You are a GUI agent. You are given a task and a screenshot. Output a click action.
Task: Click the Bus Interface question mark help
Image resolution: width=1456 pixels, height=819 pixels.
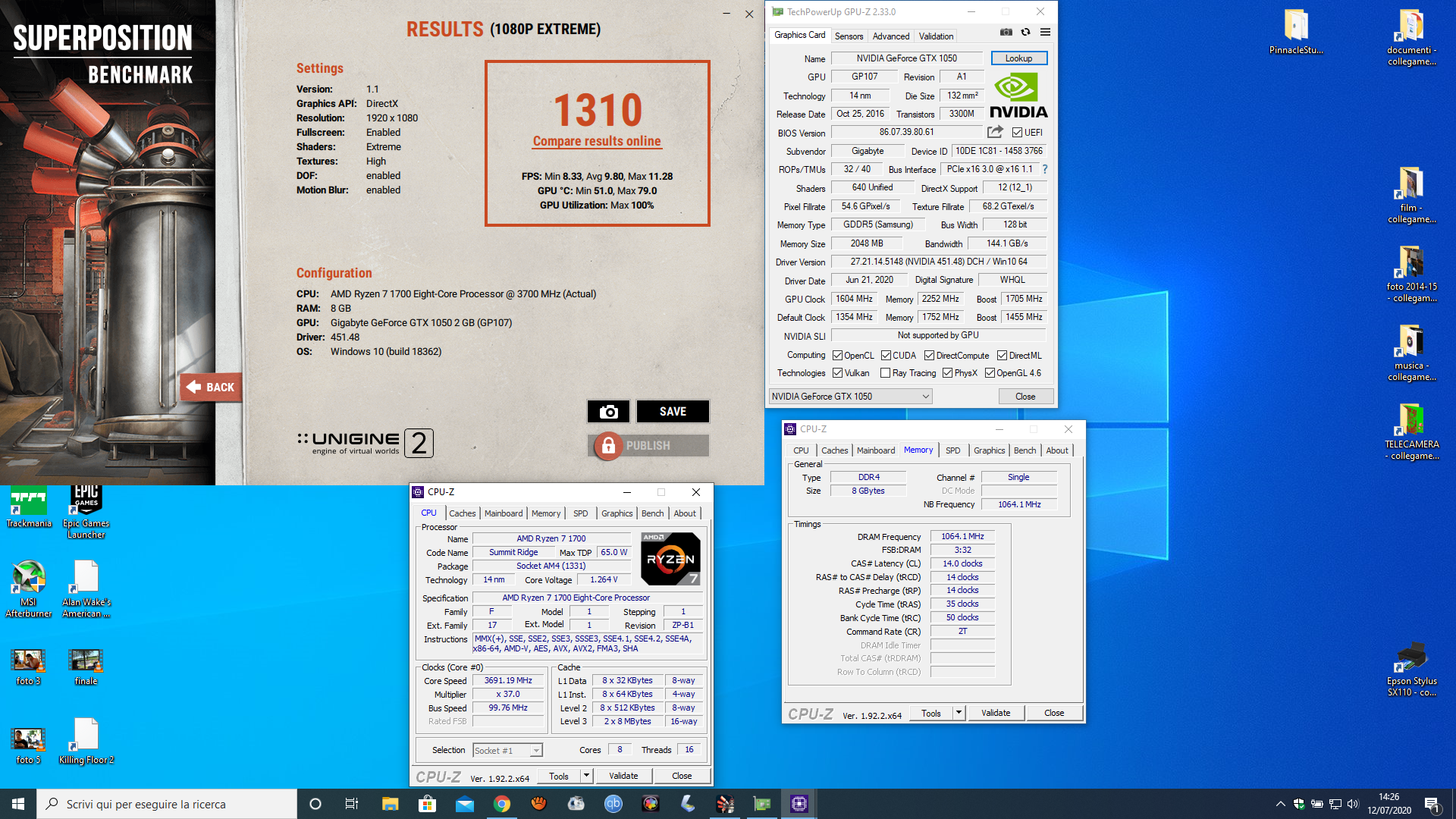(x=1044, y=169)
